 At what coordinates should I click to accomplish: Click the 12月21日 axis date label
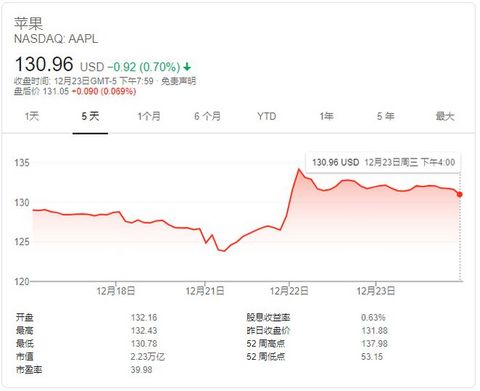coord(205,291)
